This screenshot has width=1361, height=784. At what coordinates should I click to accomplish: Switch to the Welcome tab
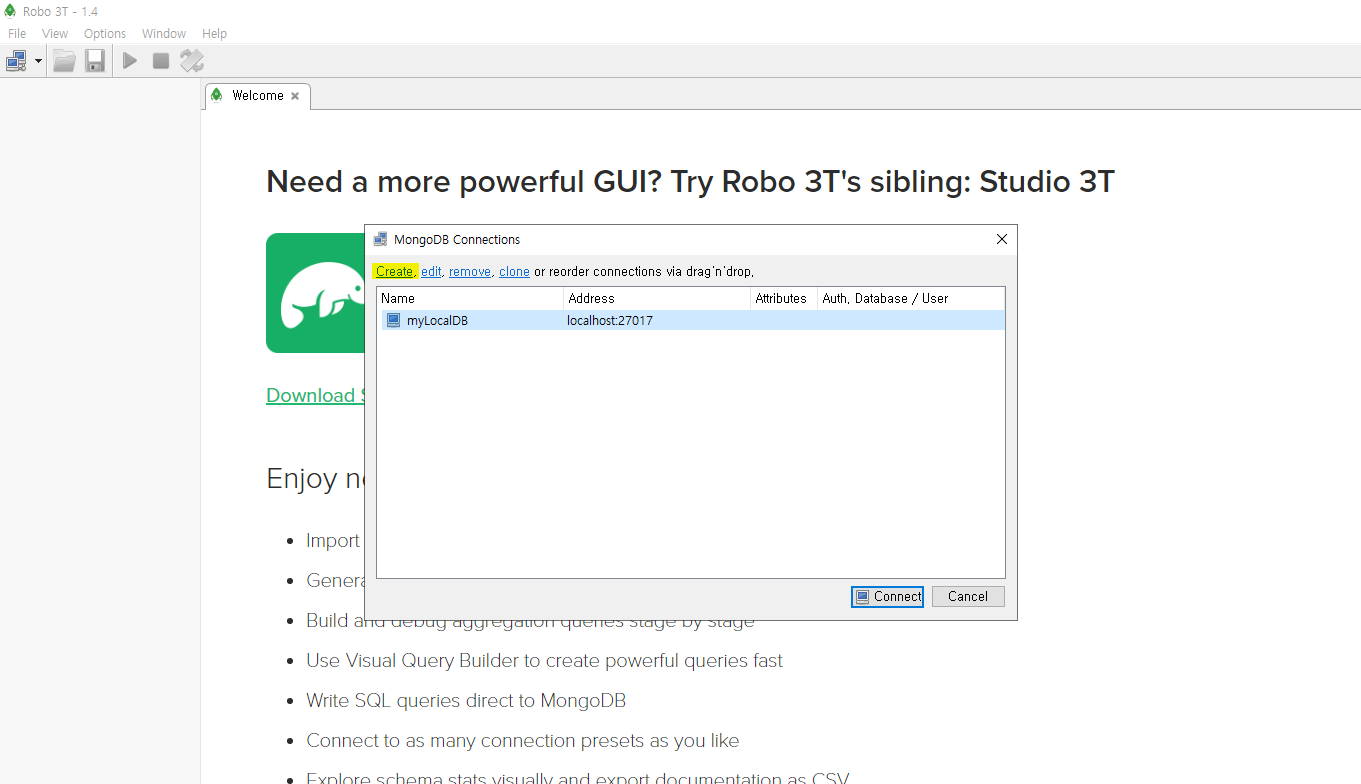pyautogui.click(x=257, y=96)
